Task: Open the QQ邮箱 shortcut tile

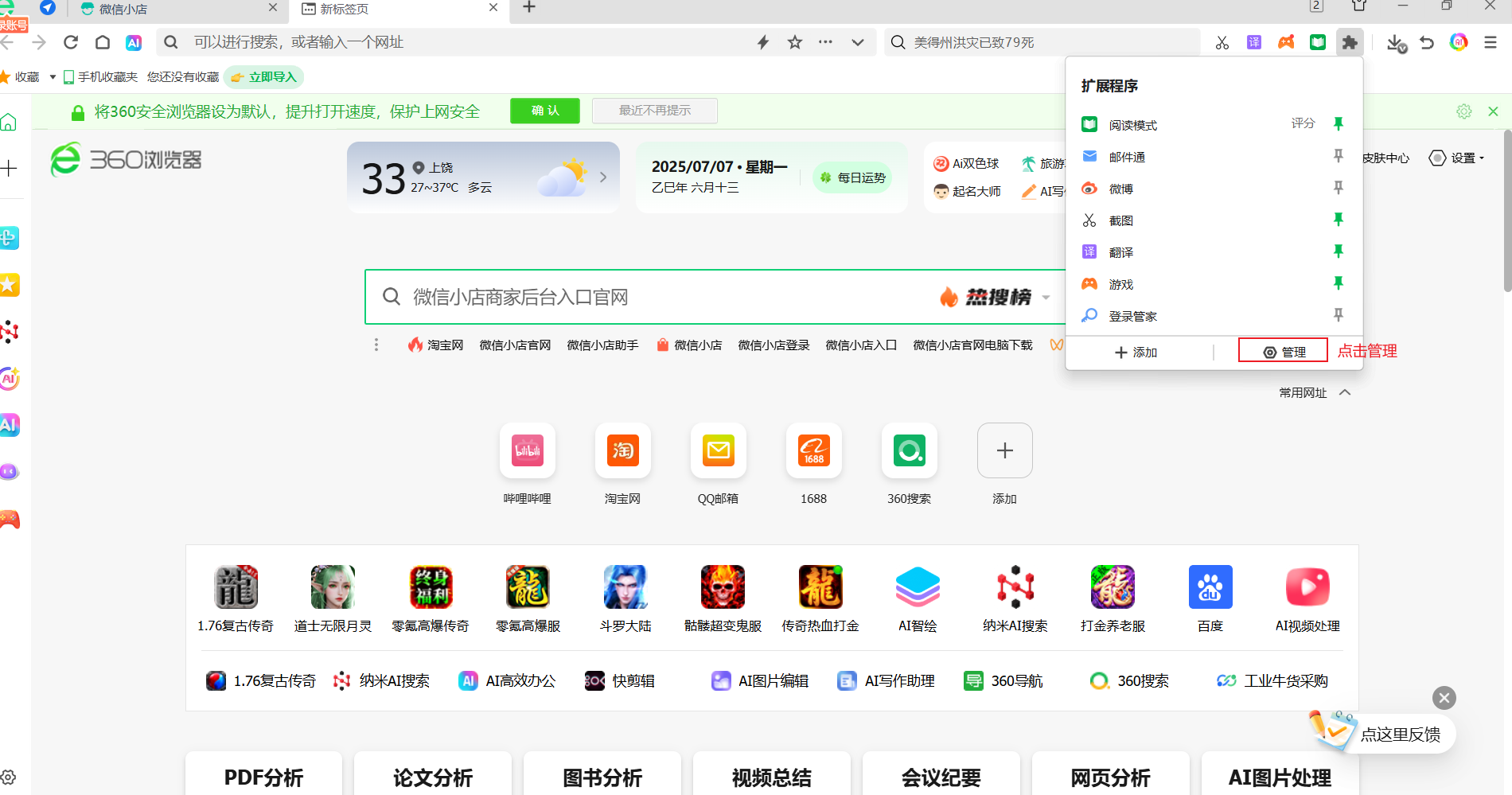Action: coord(718,450)
